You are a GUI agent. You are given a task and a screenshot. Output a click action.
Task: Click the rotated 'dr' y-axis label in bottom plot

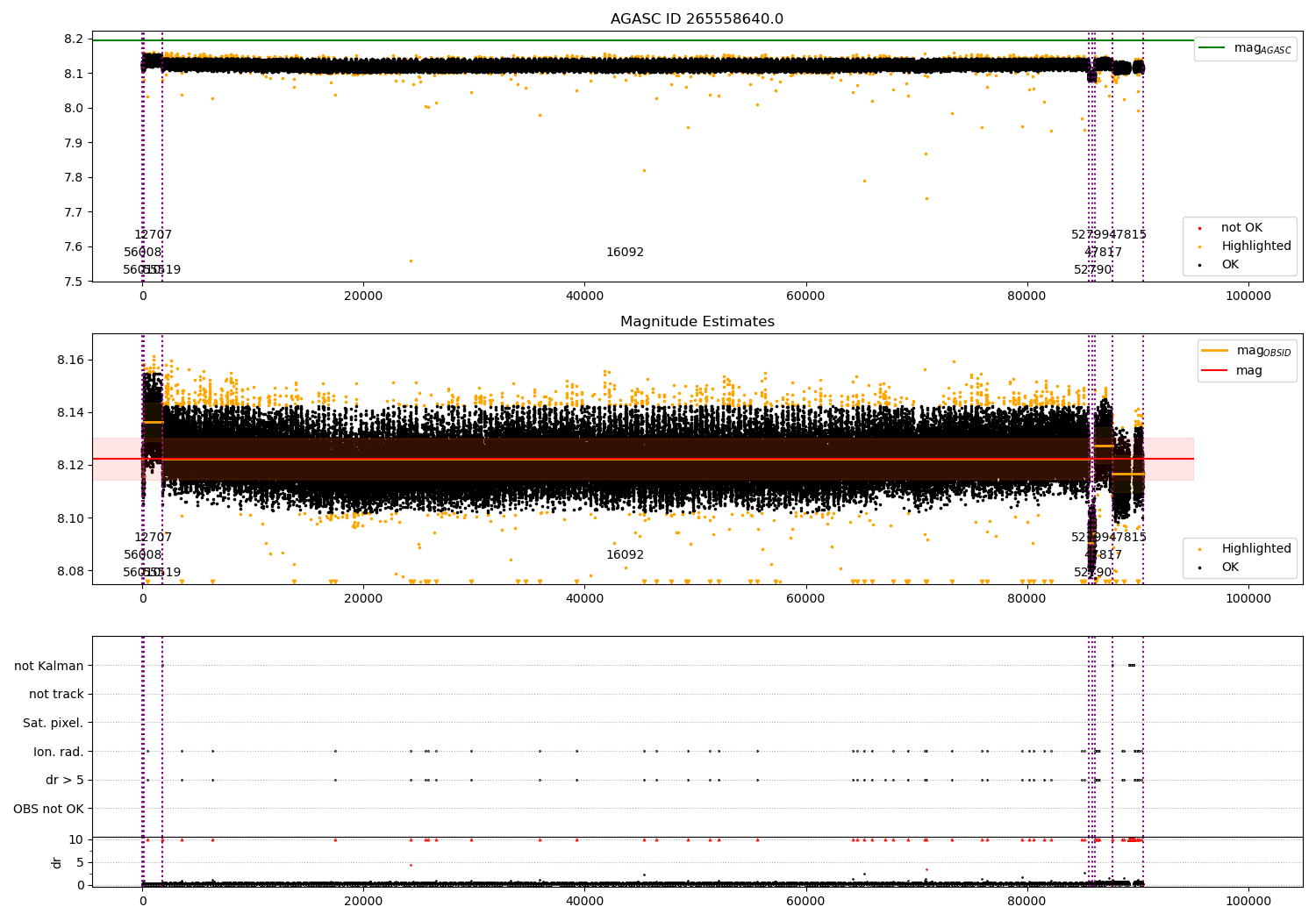coord(57,862)
